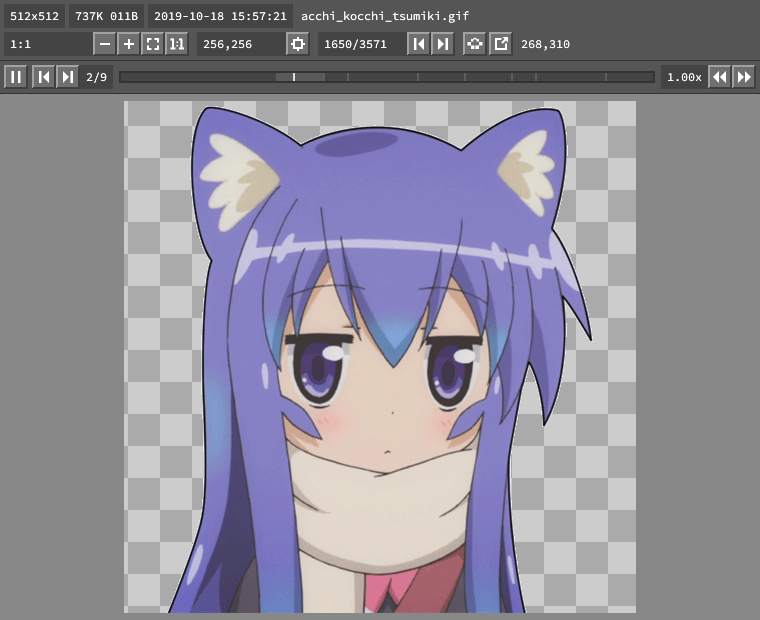This screenshot has width=760, height=620.
Task: Go to the next file in the folder
Action: coord(443,44)
